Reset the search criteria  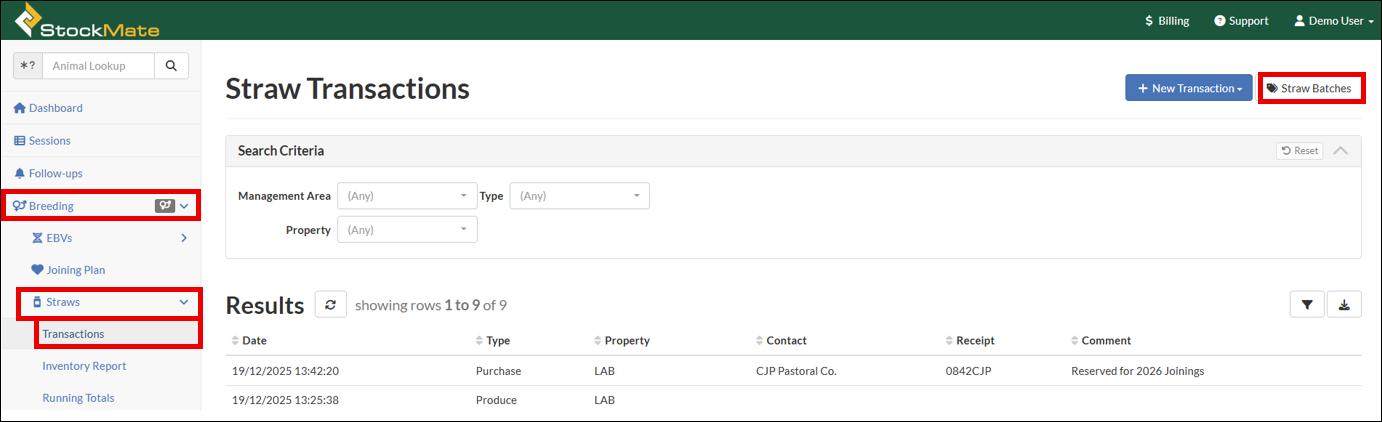point(1300,151)
